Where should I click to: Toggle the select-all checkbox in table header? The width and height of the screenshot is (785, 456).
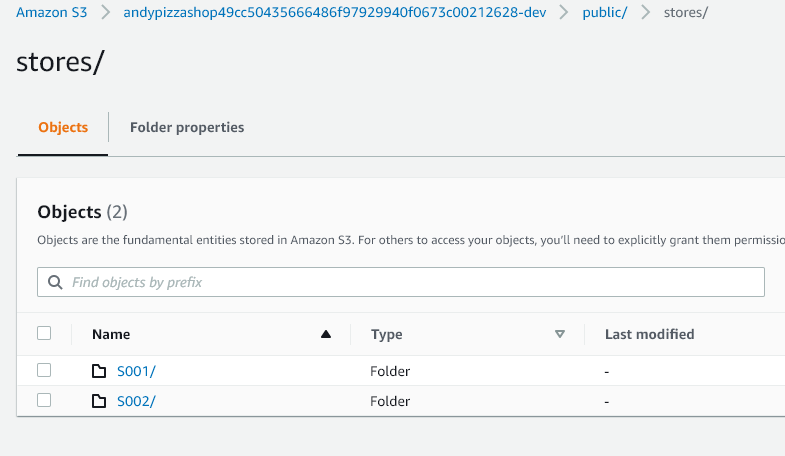click(x=44, y=334)
